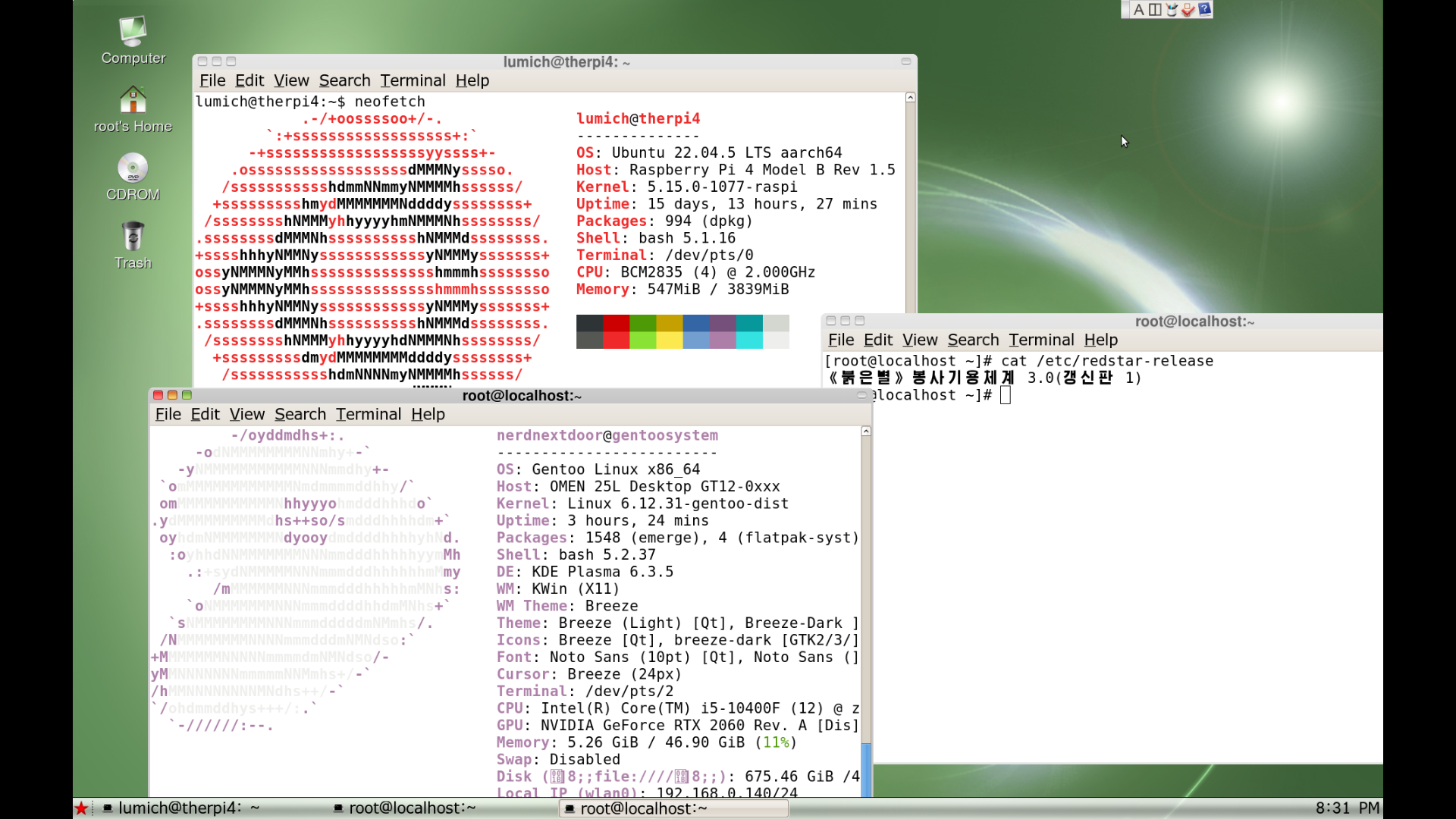This screenshot has height=819, width=1456.
Task: Open Terminal menu in the Gentoo neofetch terminal
Action: tap(369, 414)
